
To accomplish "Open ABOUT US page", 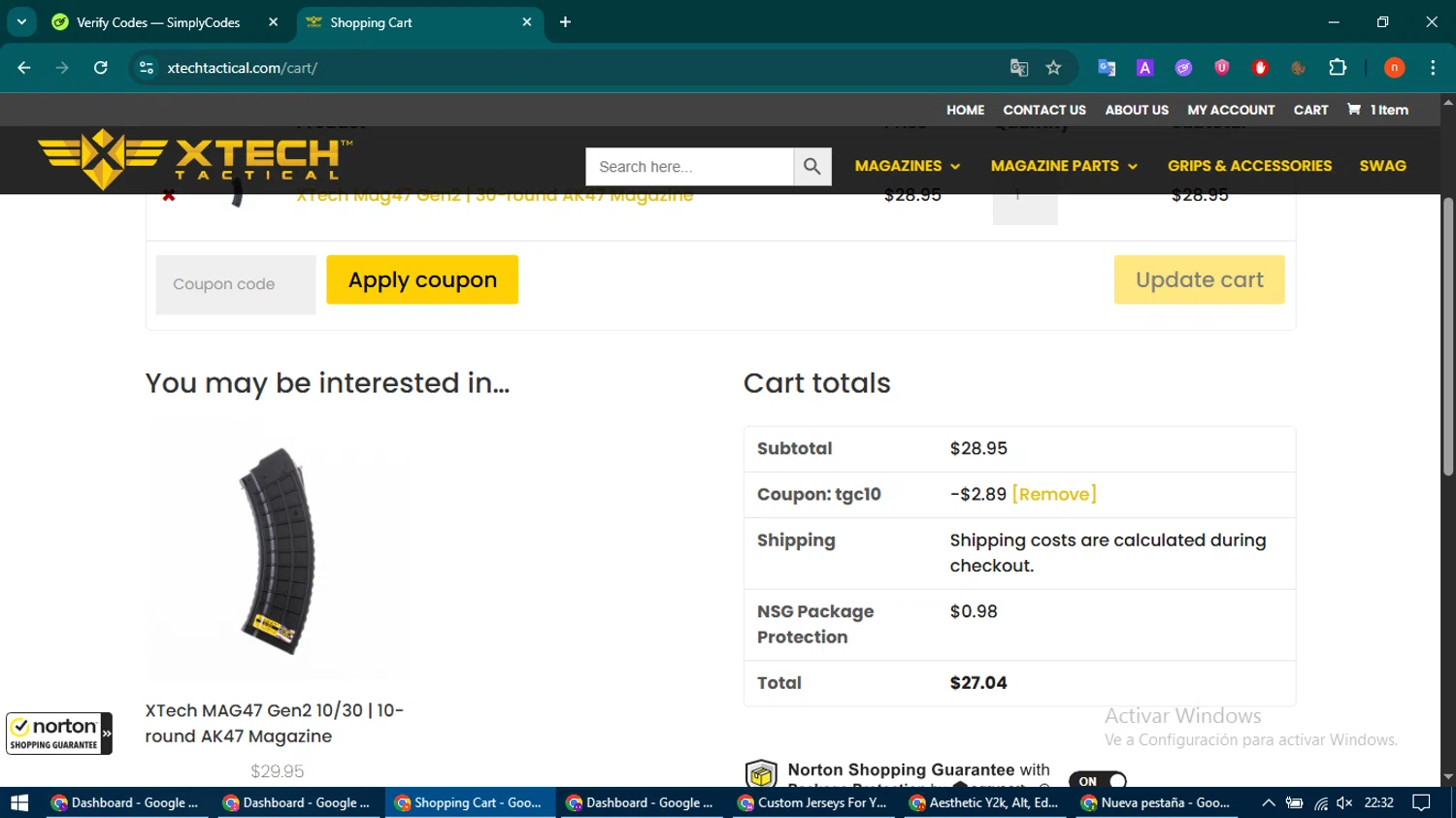I will (1137, 110).
